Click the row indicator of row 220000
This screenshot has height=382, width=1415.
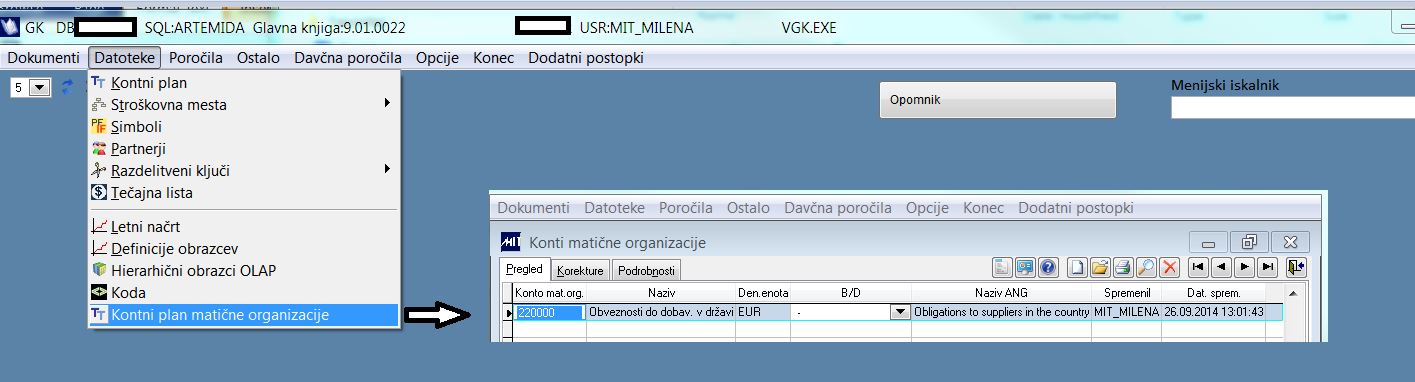point(508,312)
